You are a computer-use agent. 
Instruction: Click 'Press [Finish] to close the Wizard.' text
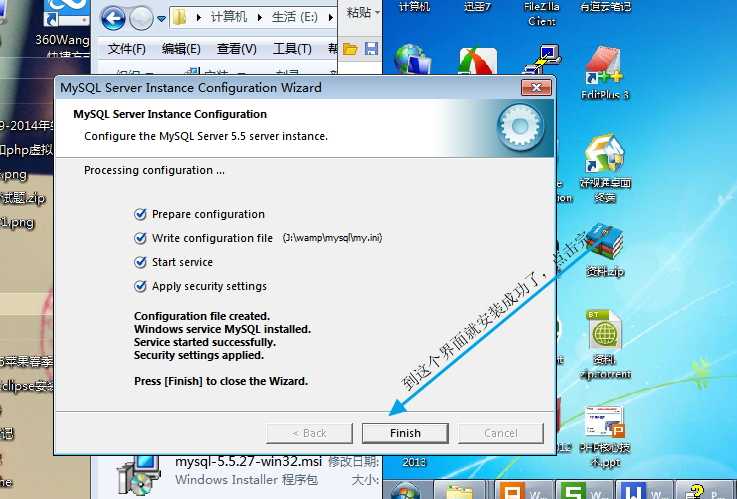221,381
